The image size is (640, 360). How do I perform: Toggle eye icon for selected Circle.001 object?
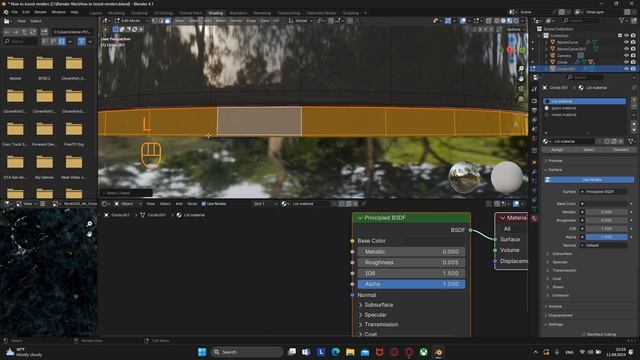pyautogui.click(x=626, y=69)
